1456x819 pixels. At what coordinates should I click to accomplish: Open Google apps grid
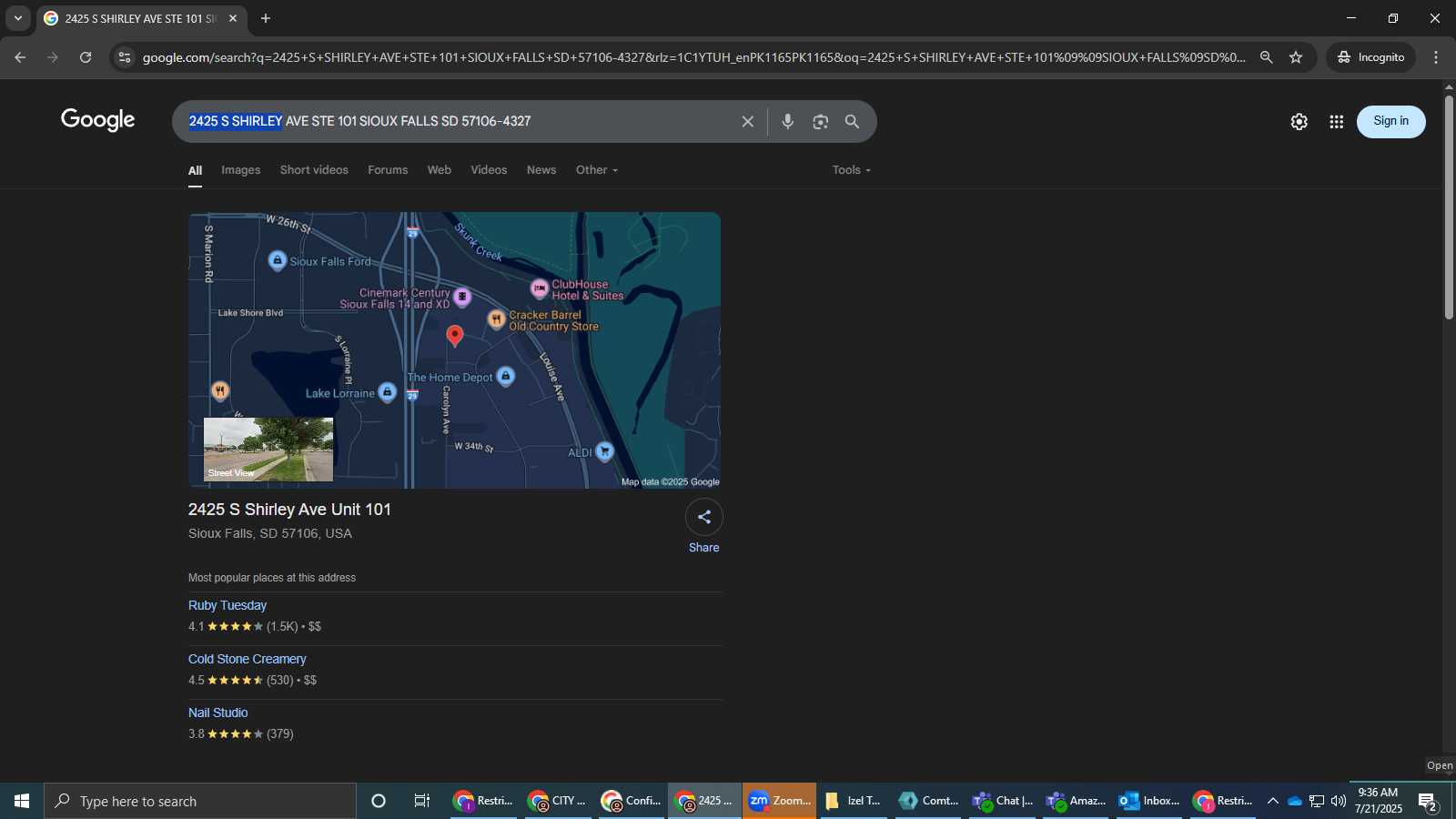tap(1336, 121)
